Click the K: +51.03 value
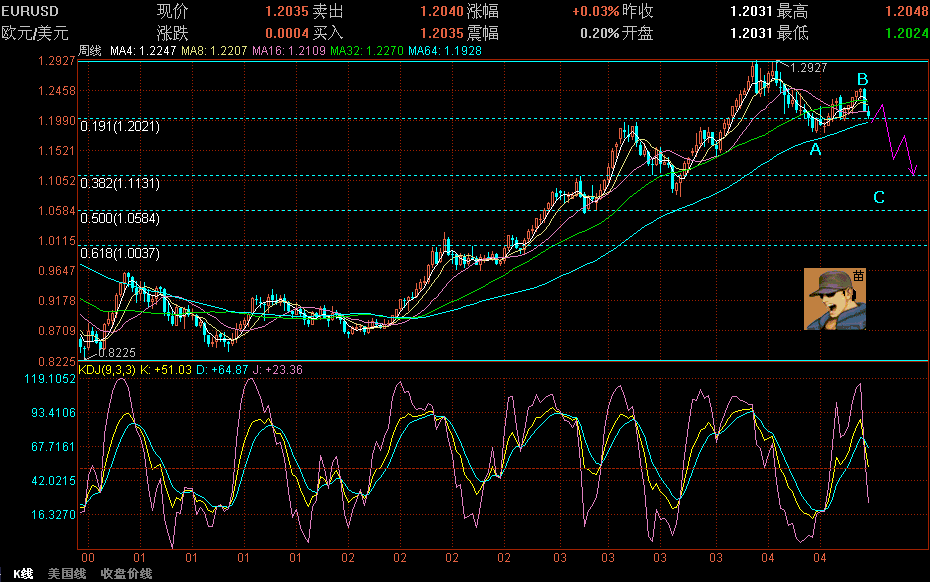Image resolution: width=930 pixels, height=582 pixels. (x=165, y=370)
